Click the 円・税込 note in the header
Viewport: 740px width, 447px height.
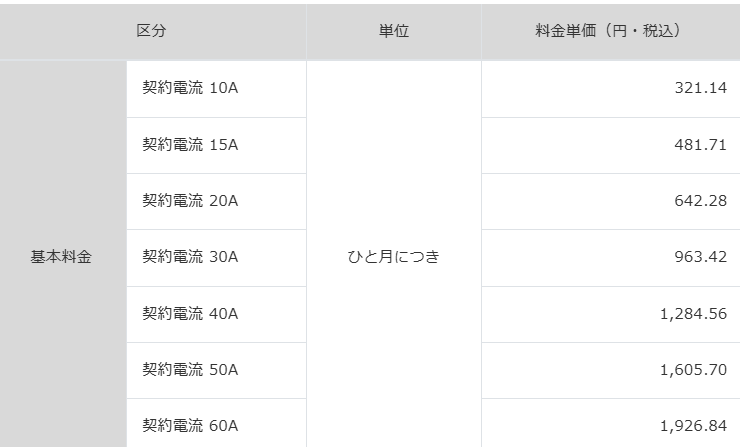[643, 31]
